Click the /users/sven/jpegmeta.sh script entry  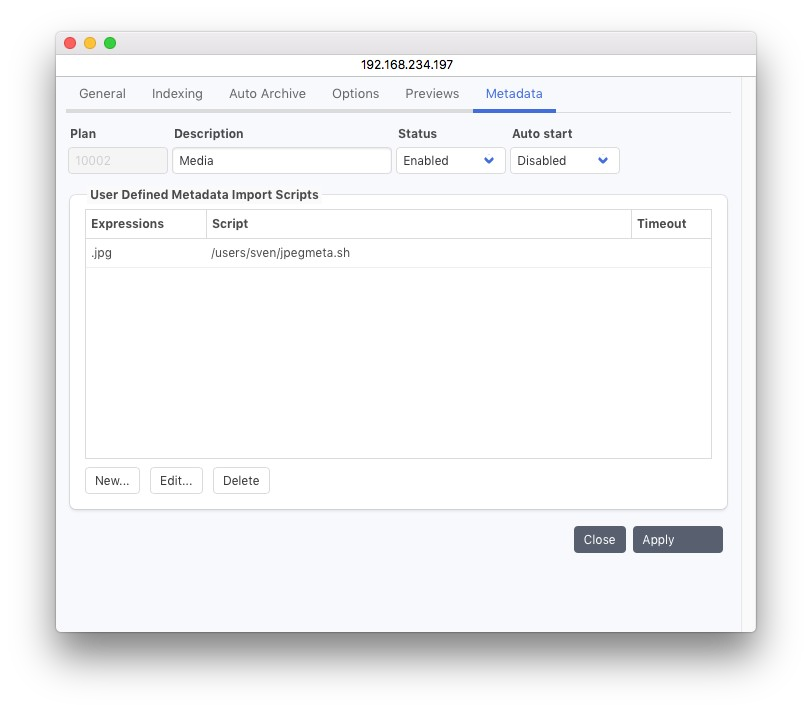[281, 253]
